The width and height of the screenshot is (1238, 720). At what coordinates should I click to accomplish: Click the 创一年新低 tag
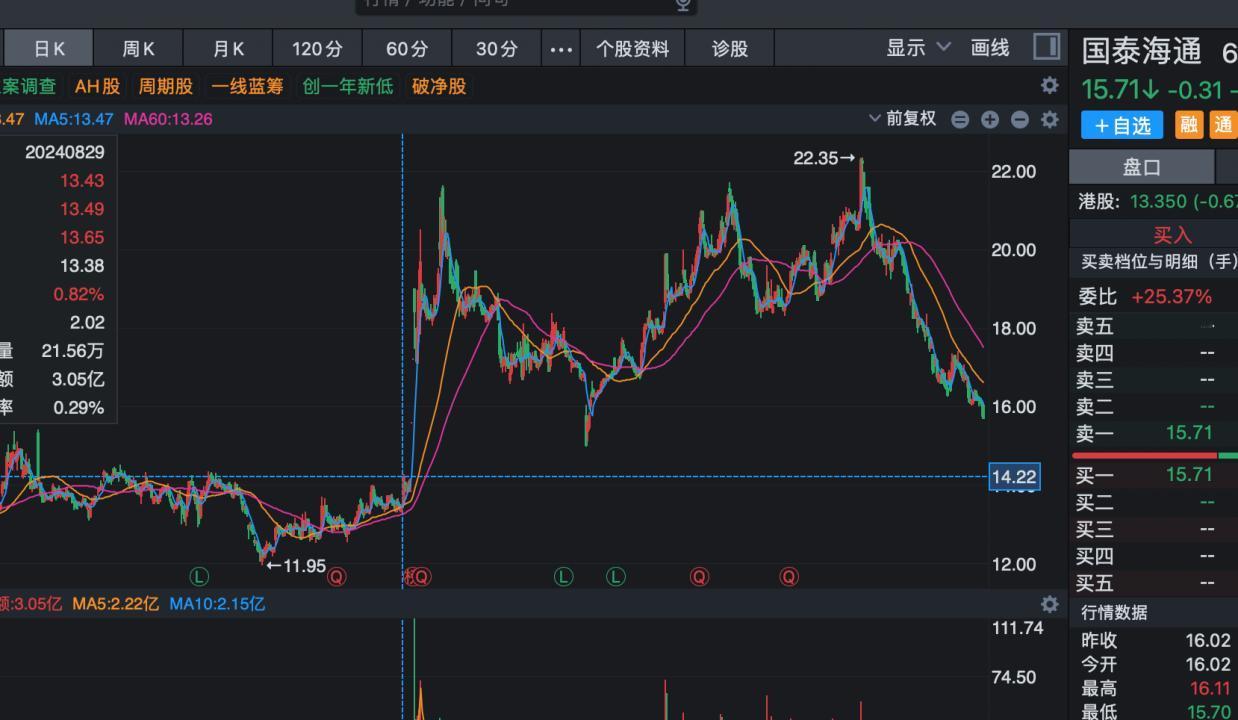pos(348,86)
